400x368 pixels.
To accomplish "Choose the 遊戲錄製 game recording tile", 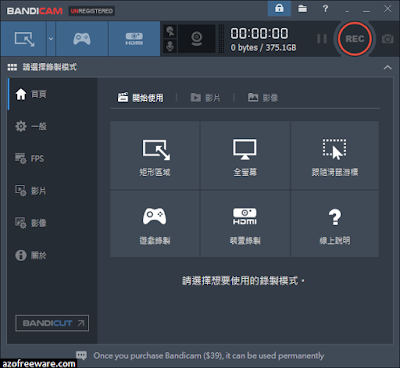I will [155, 224].
